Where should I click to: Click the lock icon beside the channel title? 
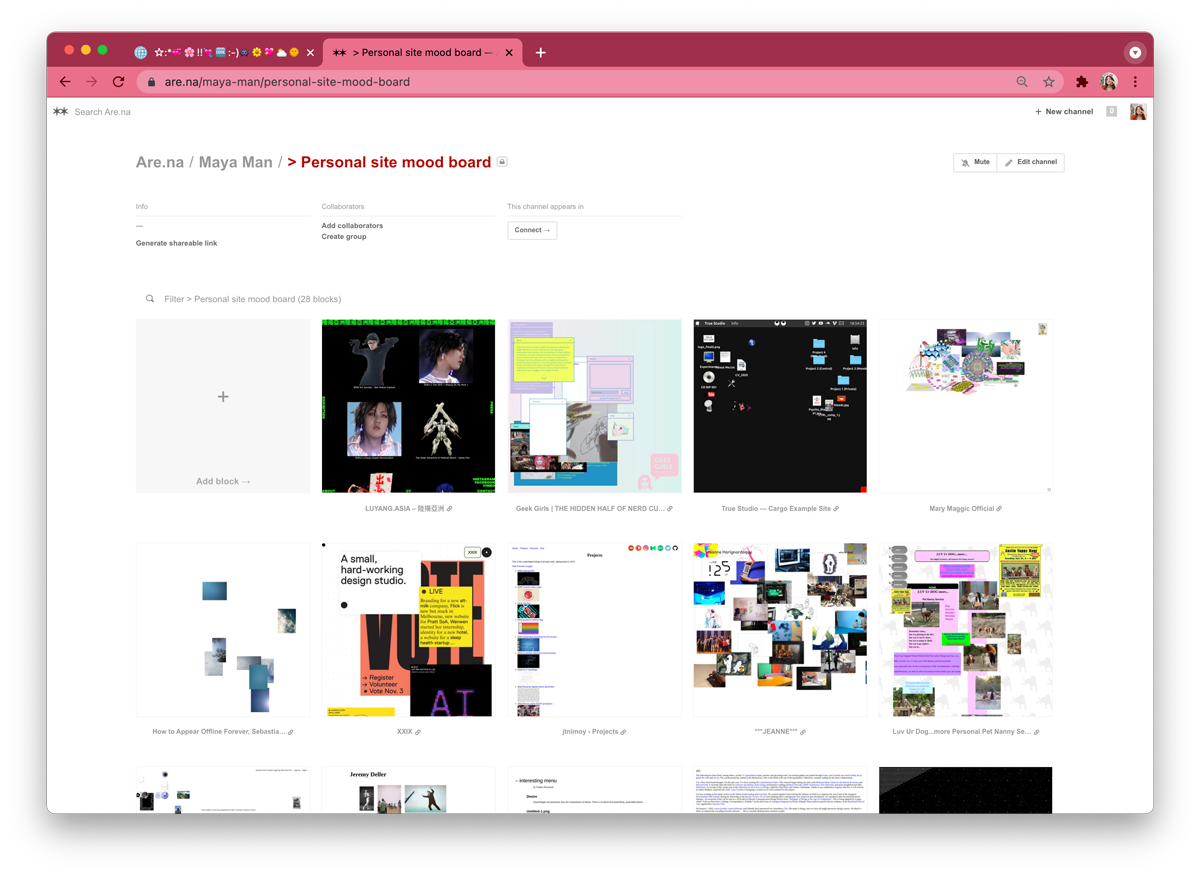tap(502, 161)
